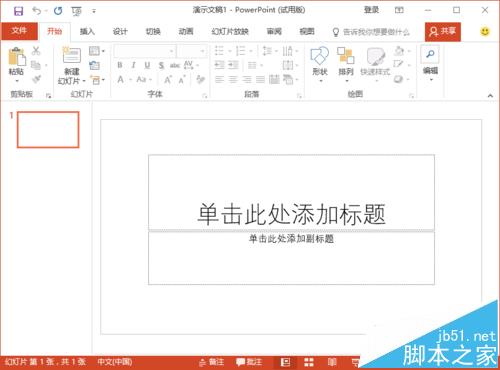
Task: Click the Increase List Level icon
Action: [233, 65]
